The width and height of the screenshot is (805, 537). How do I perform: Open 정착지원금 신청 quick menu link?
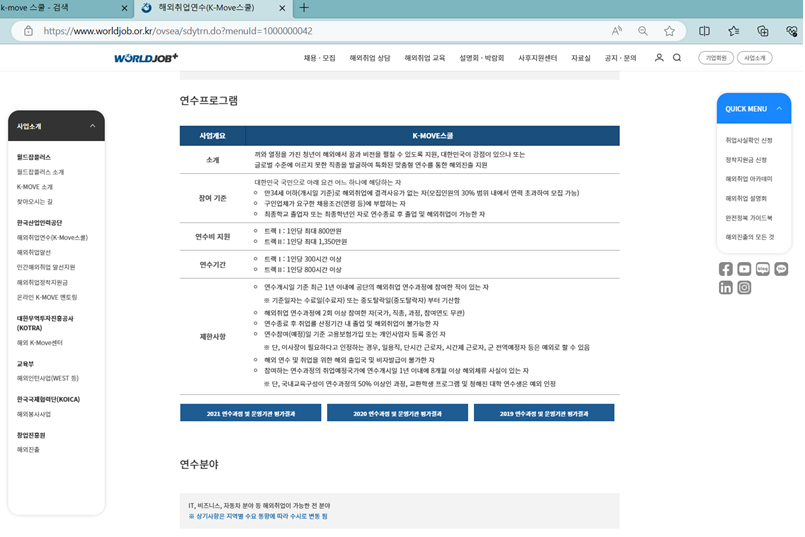pyautogui.click(x=746, y=160)
